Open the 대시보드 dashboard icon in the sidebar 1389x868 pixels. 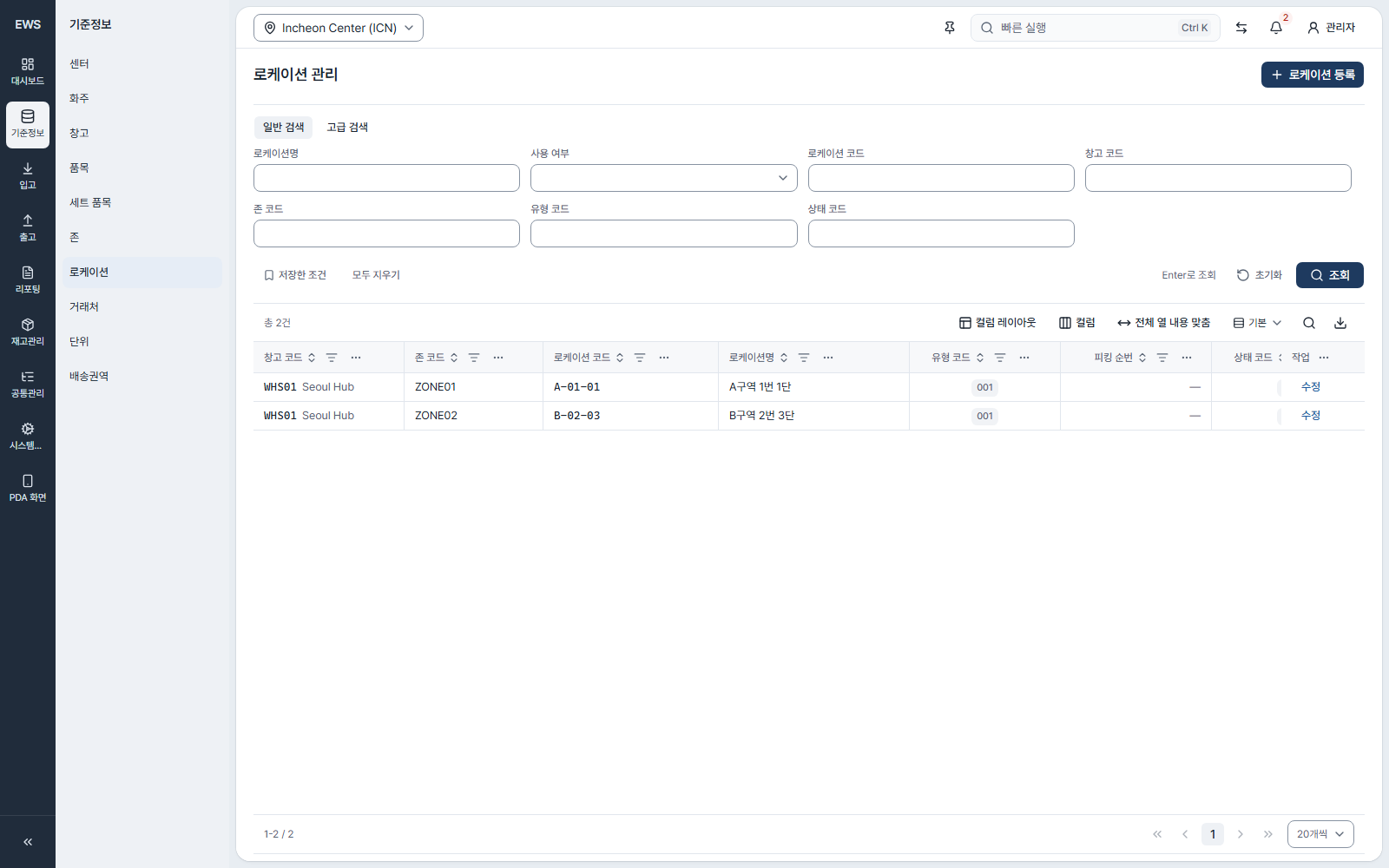coord(28,72)
